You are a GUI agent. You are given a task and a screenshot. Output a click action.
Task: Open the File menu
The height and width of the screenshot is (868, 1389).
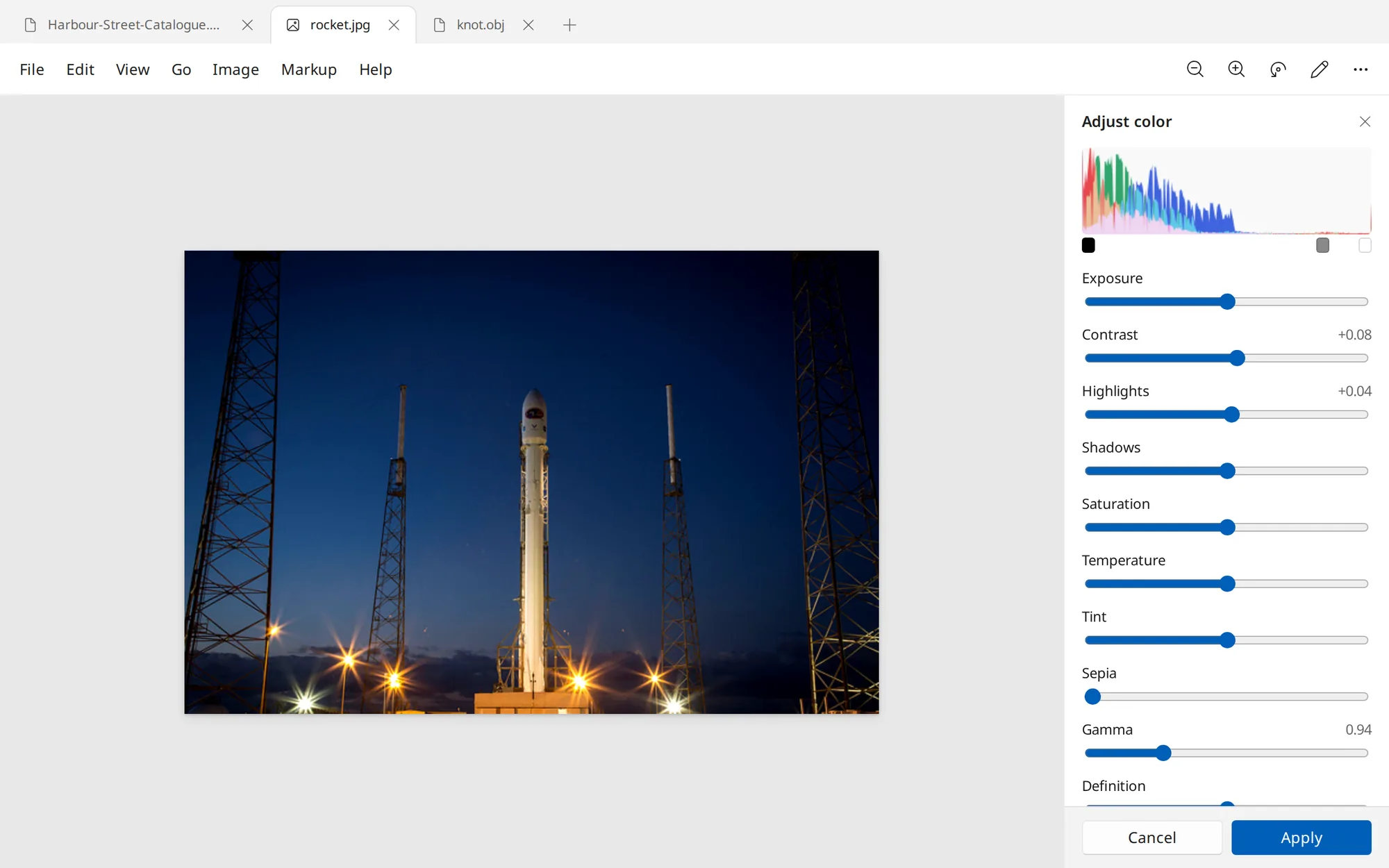tap(32, 69)
